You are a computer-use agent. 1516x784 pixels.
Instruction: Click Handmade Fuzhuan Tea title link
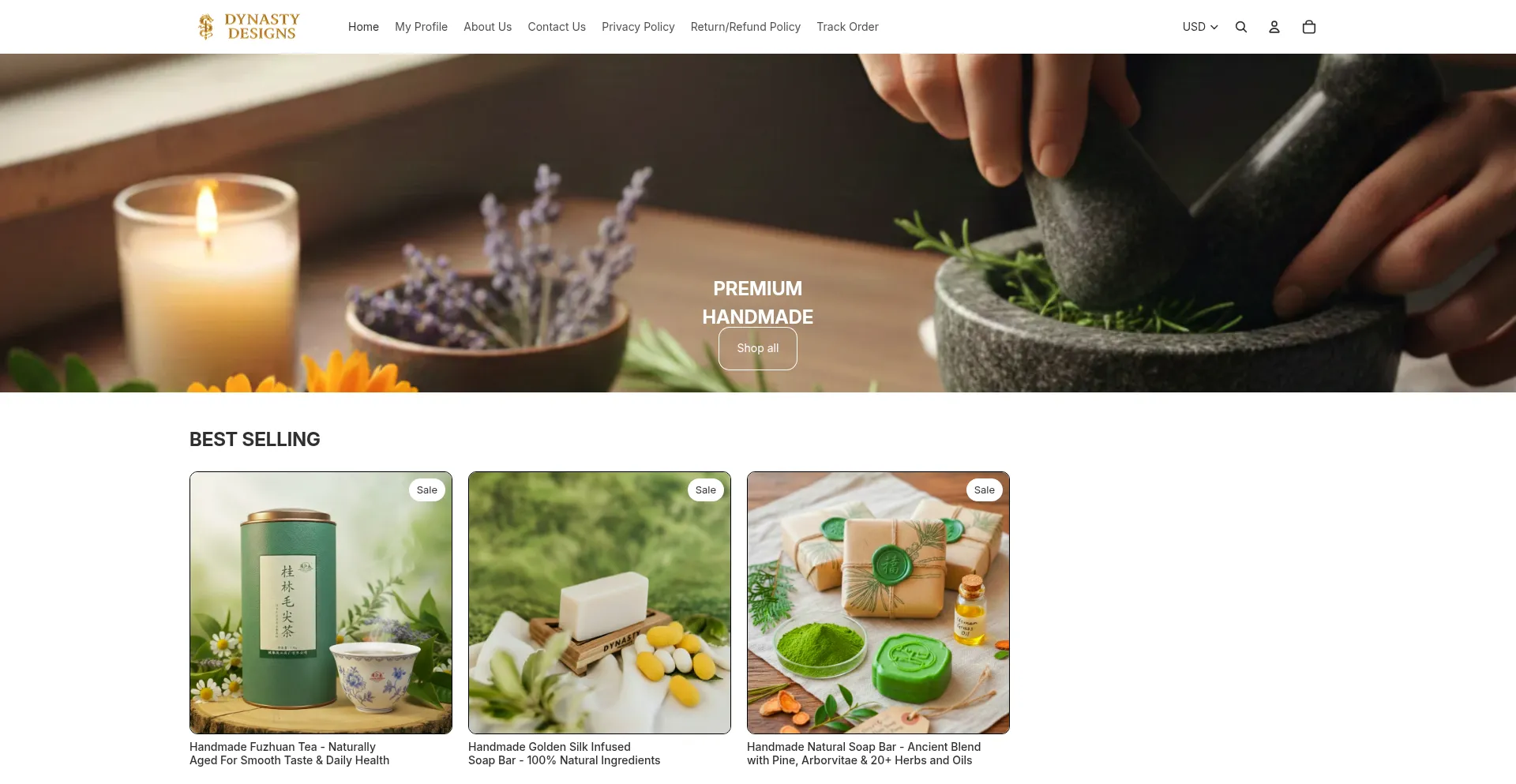click(x=289, y=753)
